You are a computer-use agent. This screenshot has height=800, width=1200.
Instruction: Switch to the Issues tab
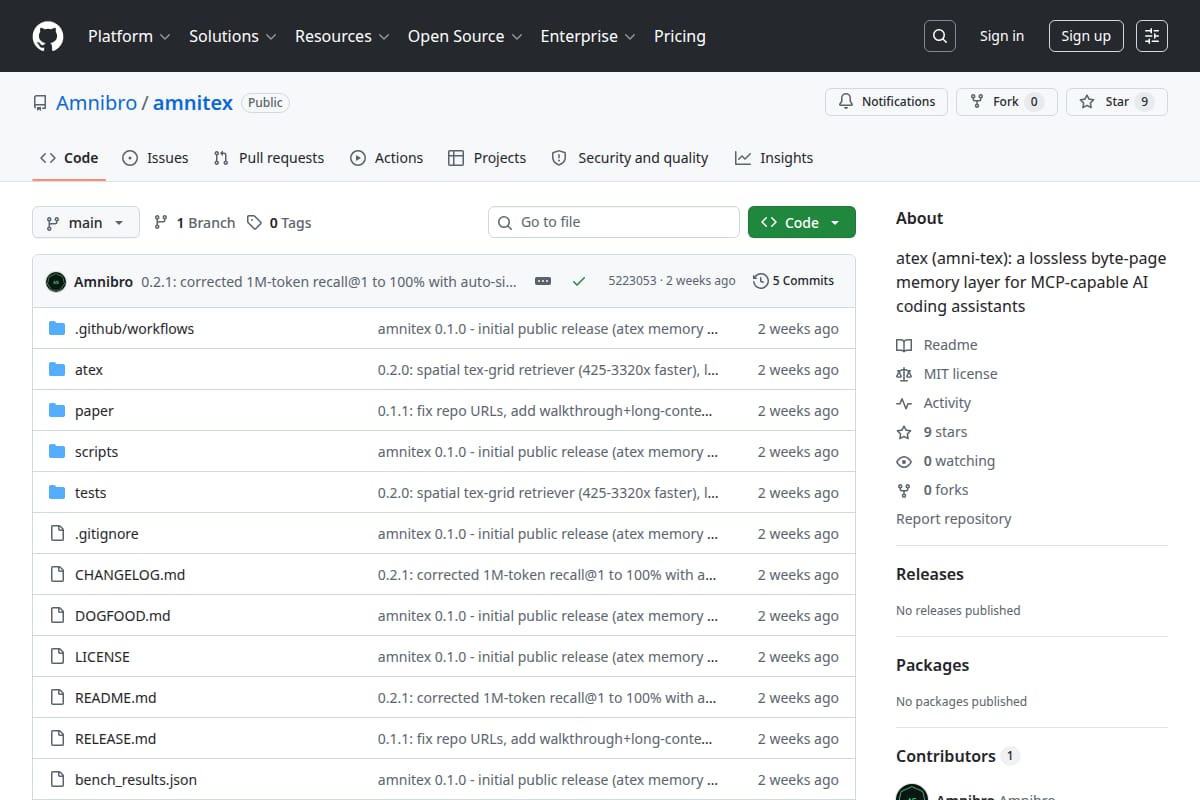155,158
